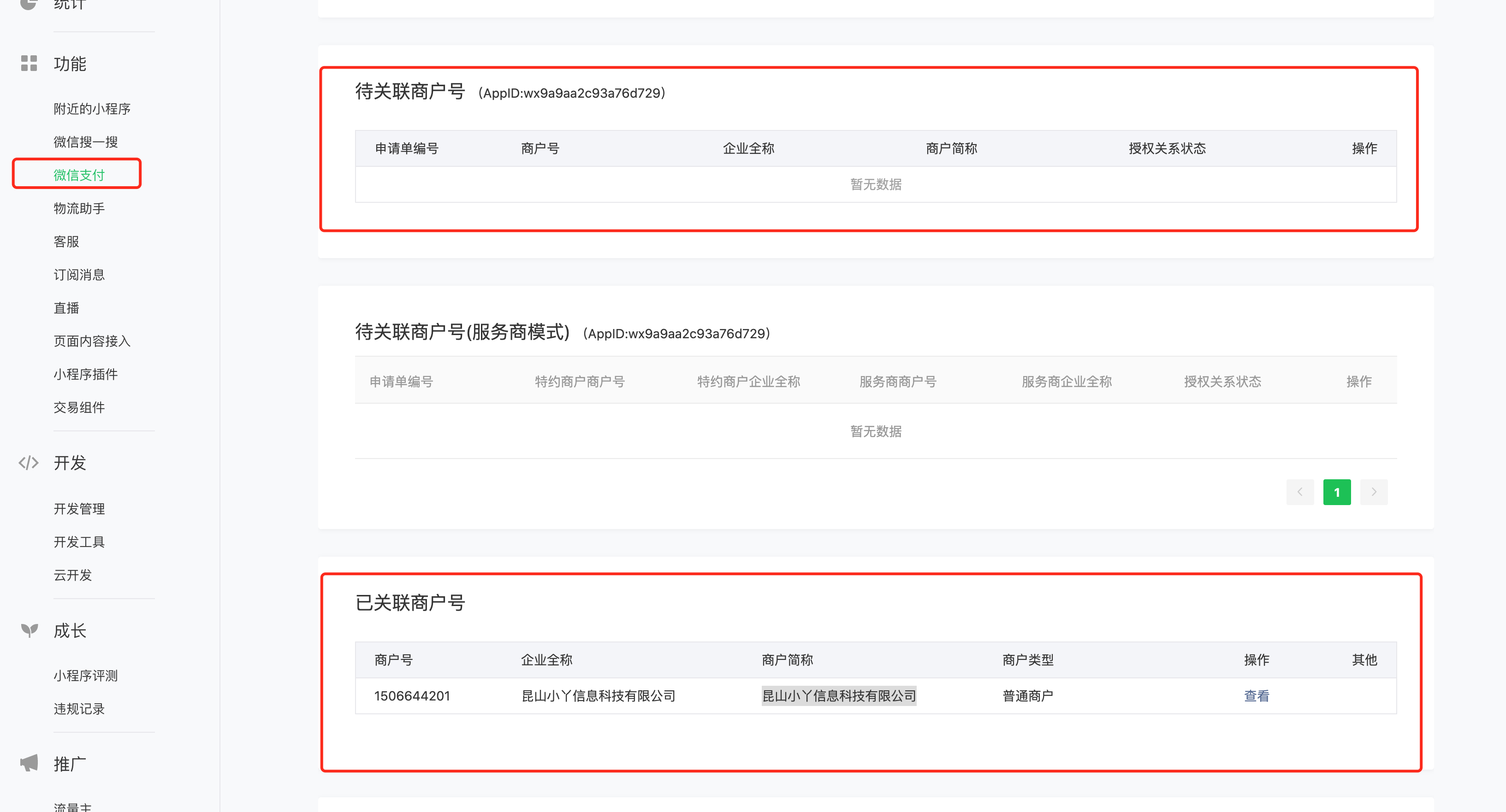
Task: Open 违规记录 sidebar item
Action: [x=79, y=709]
